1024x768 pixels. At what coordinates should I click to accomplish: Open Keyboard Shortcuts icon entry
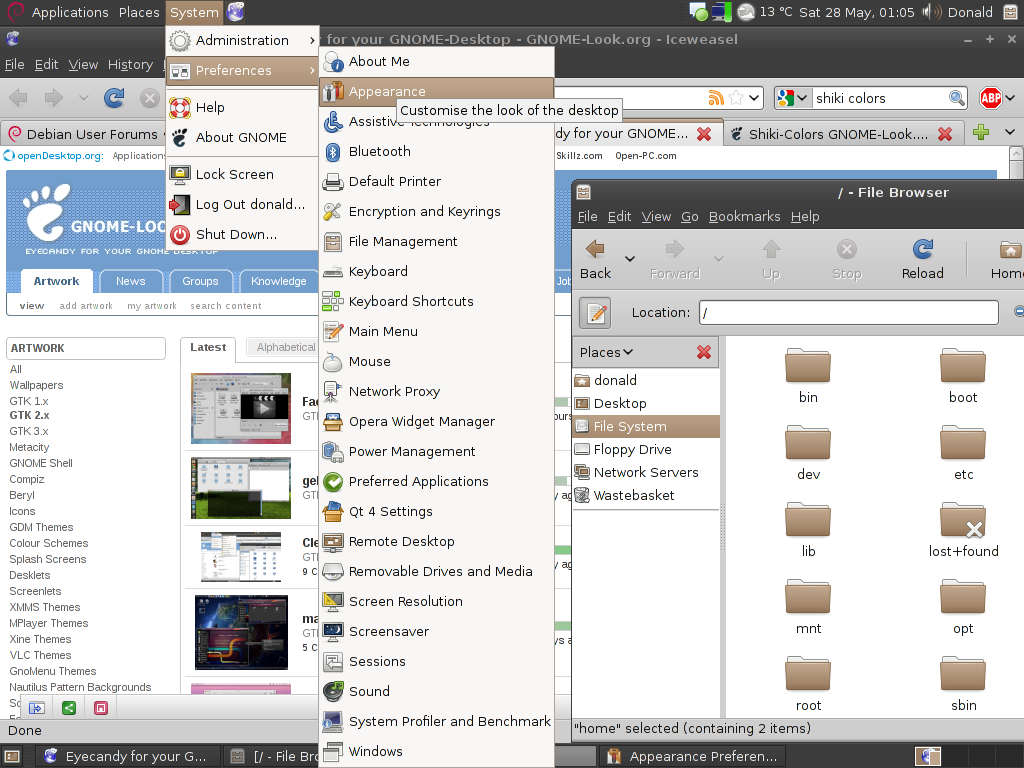[x=333, y=302]
